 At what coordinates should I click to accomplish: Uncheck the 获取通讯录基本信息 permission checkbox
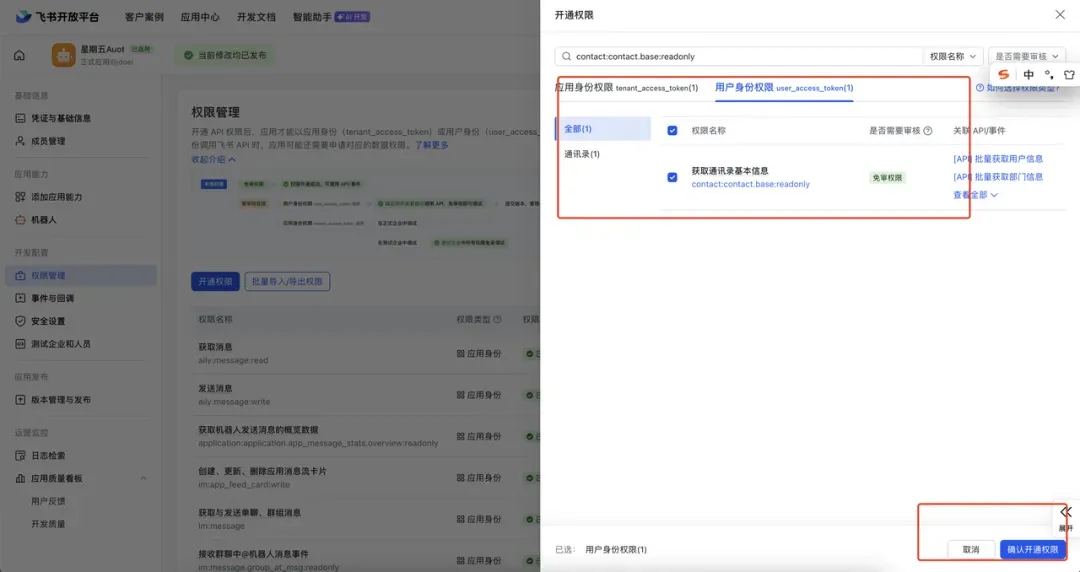click(672, 177)
